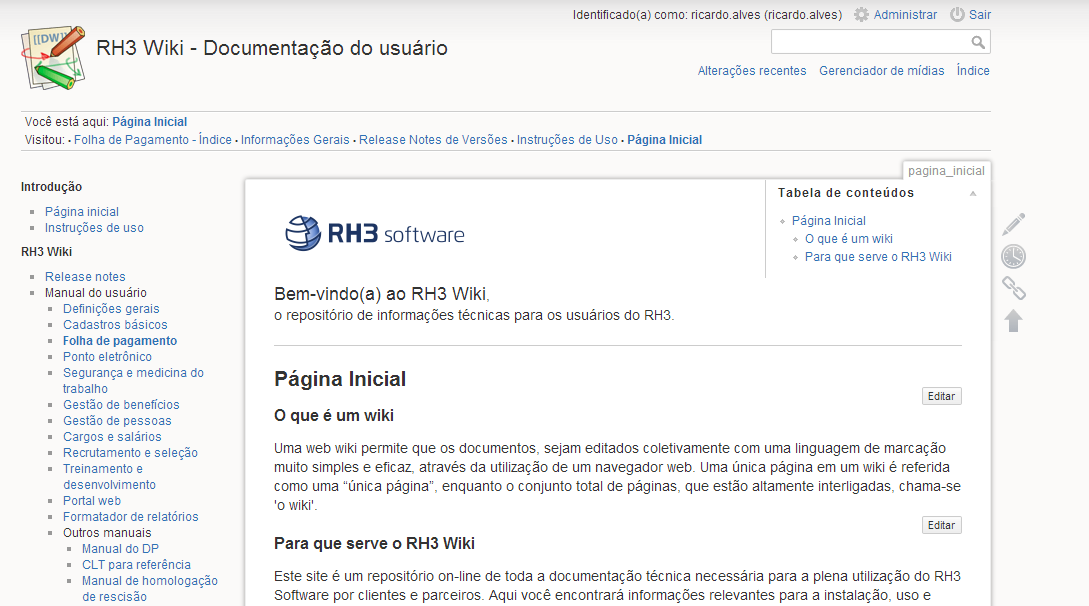Image resolution: width=1089 pixels, height=606 pixels.
Task: Open Gerenciador de mídias
Action: (x=881, y=71)
